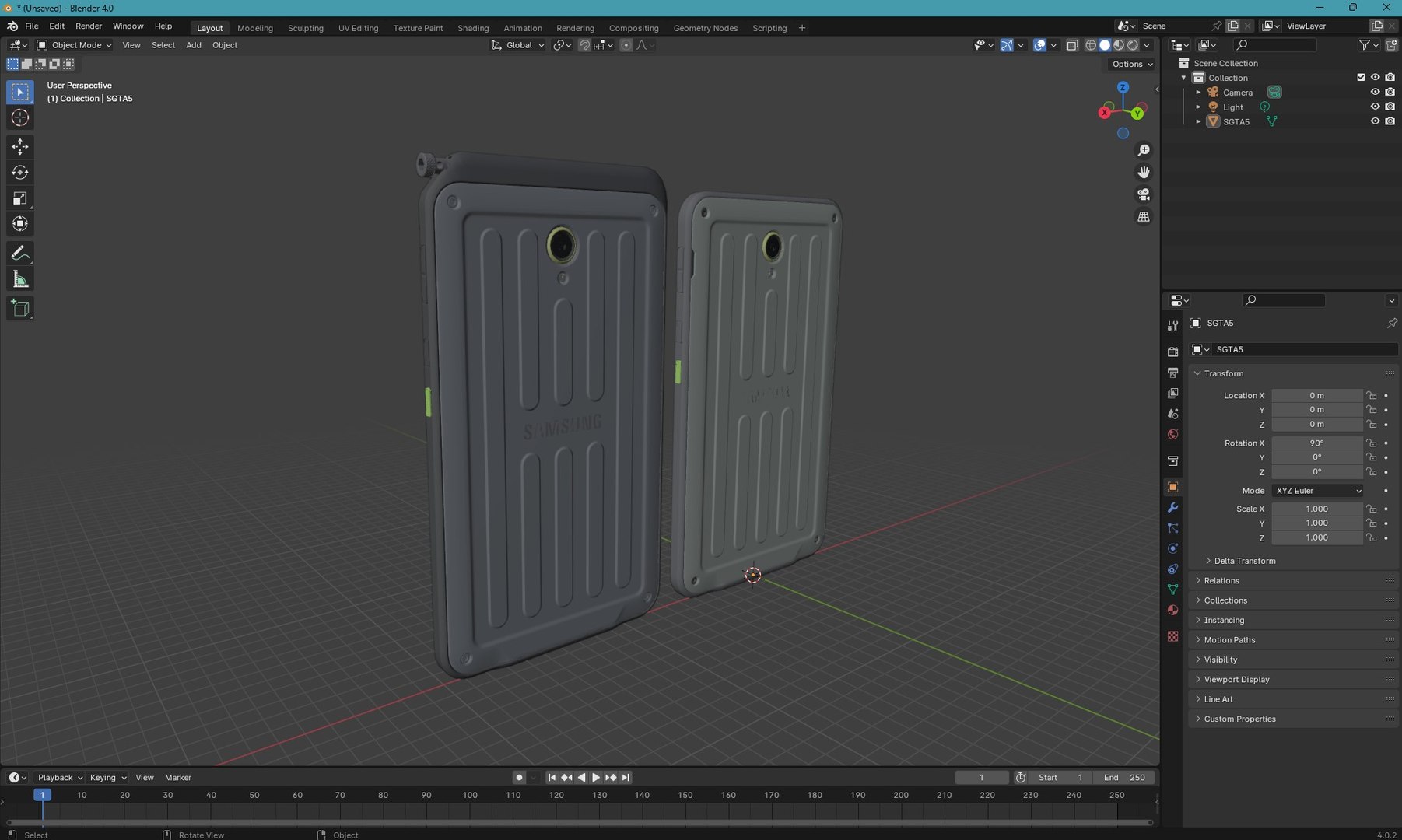Open the Texture properties tab
1402x840 pixels.
1172,636
